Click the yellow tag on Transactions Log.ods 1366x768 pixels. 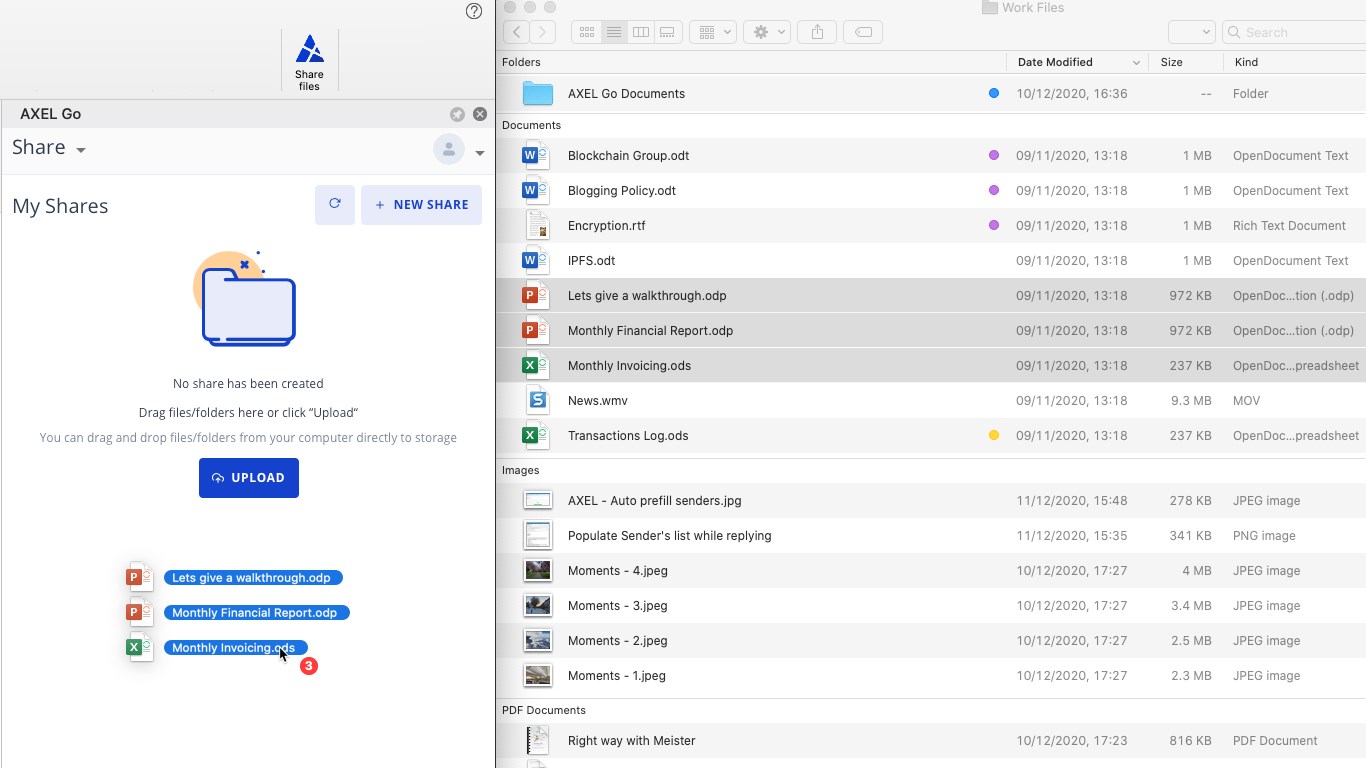(993, 435)
